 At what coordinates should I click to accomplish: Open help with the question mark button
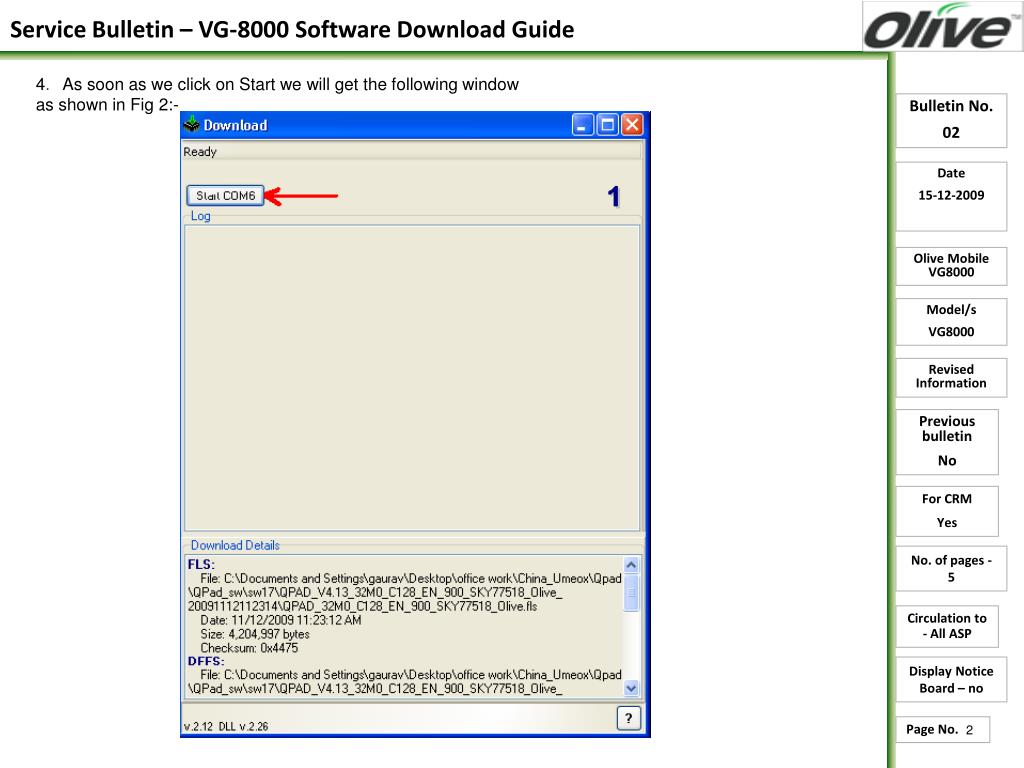628,718
